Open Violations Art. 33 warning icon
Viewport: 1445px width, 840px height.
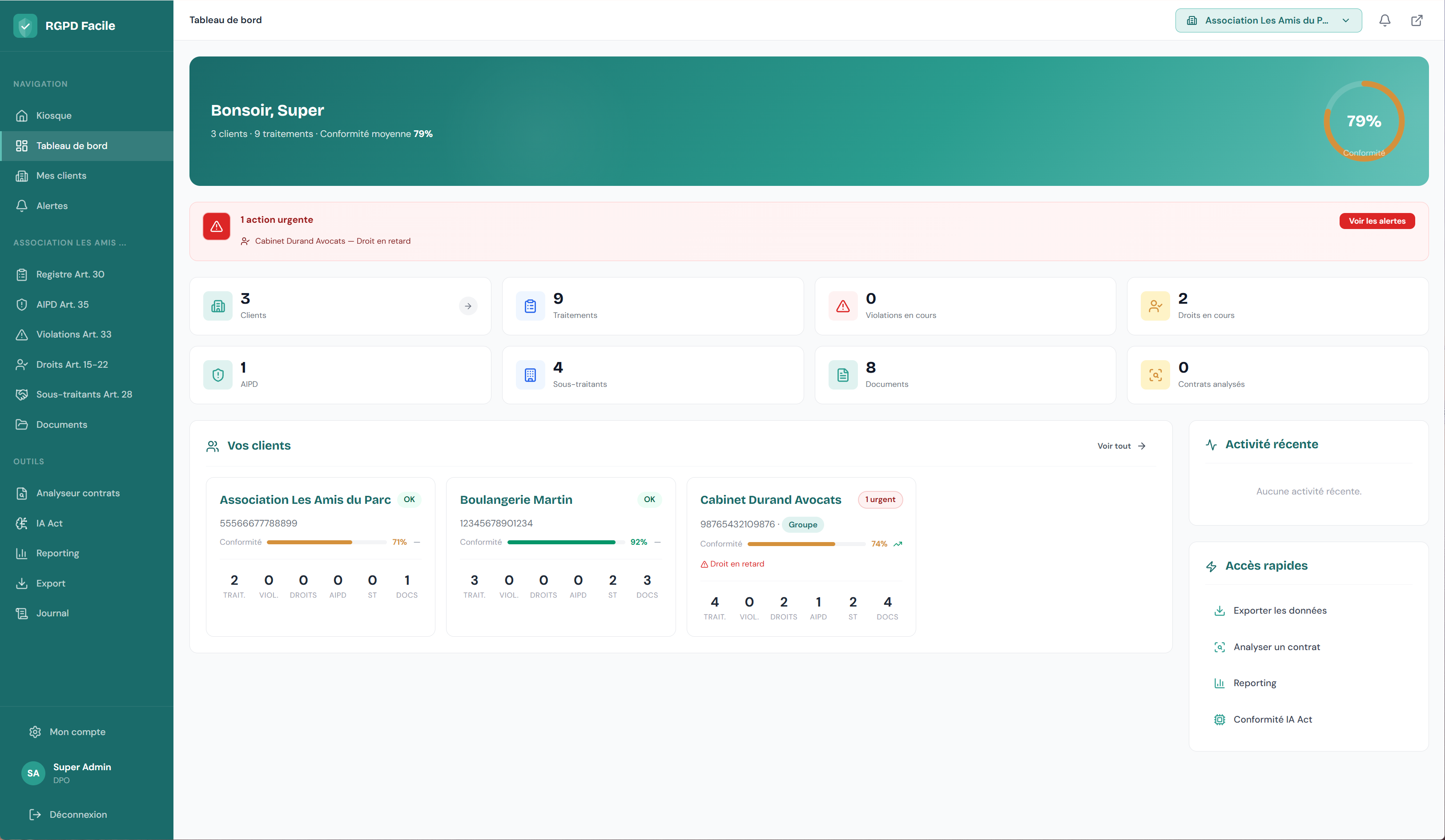[x=22, y=334]
